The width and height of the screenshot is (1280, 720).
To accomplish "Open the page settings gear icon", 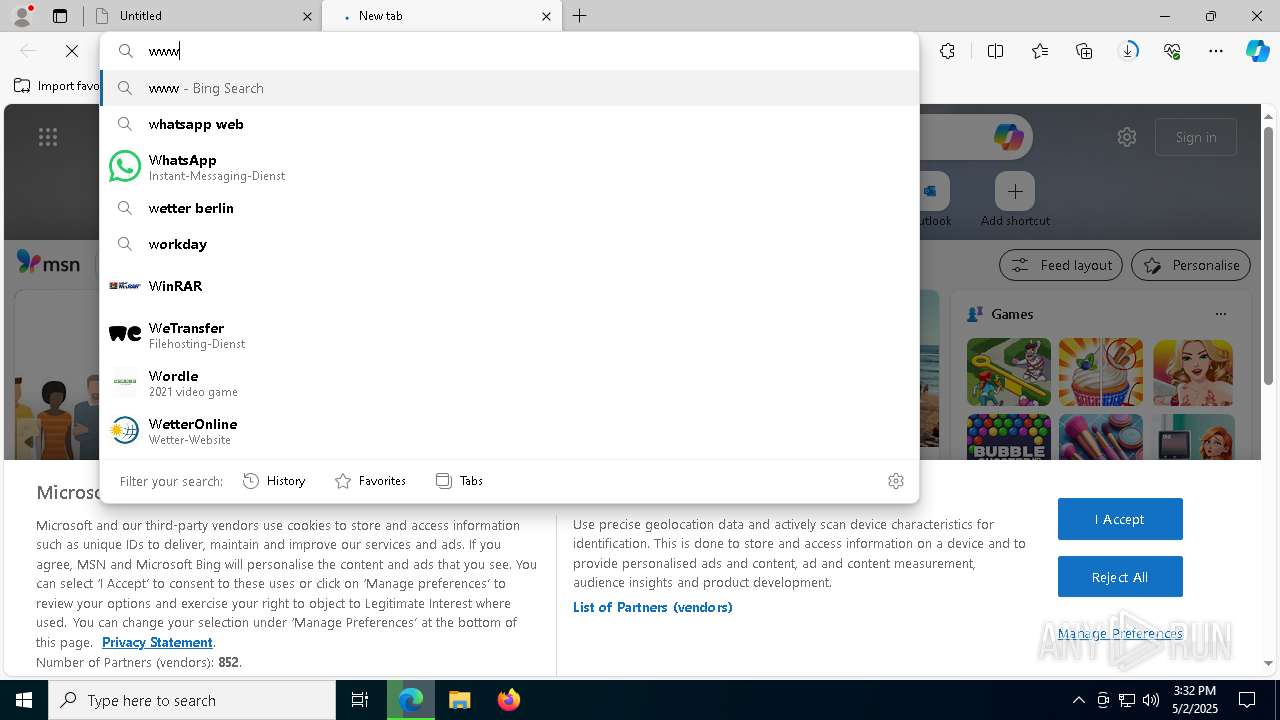I will click(x=1127, y=137).
